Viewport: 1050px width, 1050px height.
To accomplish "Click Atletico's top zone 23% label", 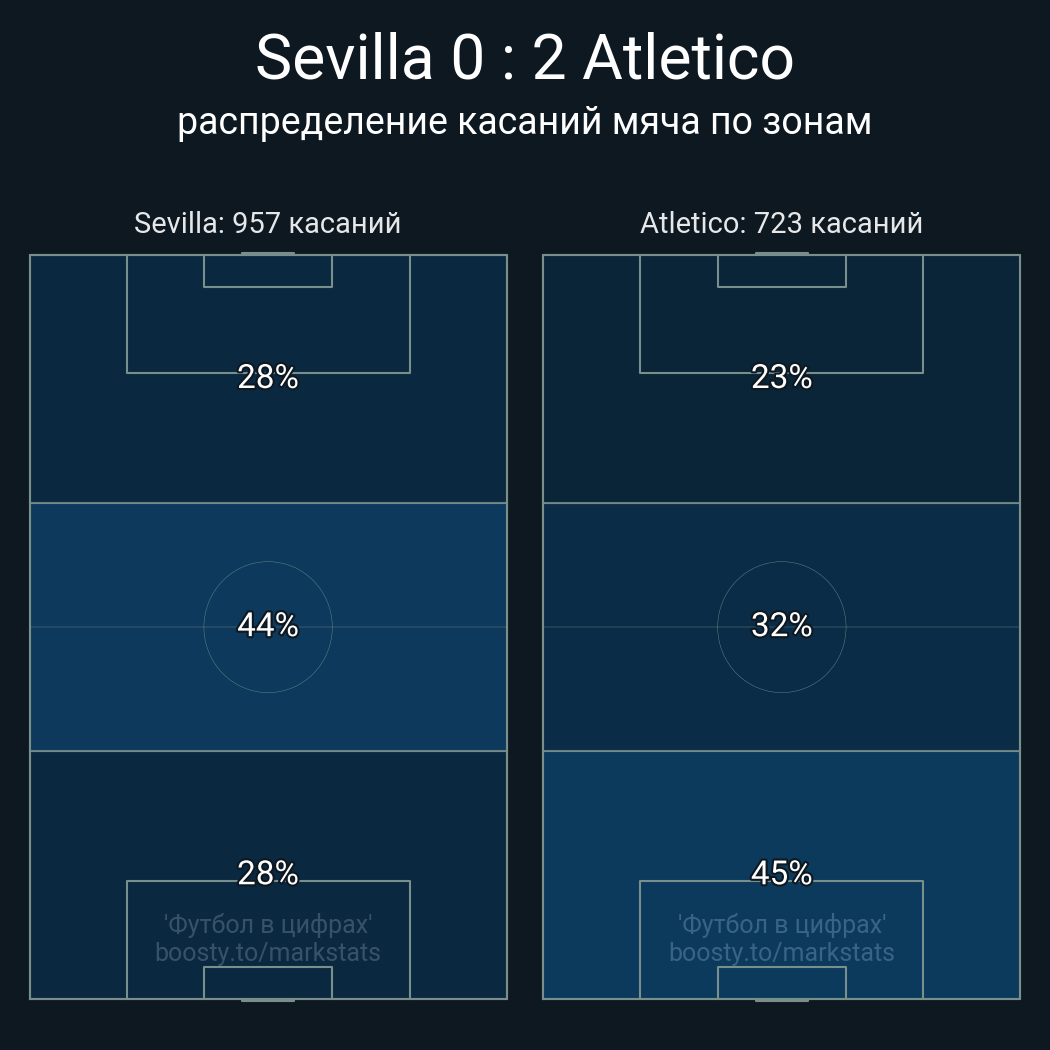I will click(781, 377).
